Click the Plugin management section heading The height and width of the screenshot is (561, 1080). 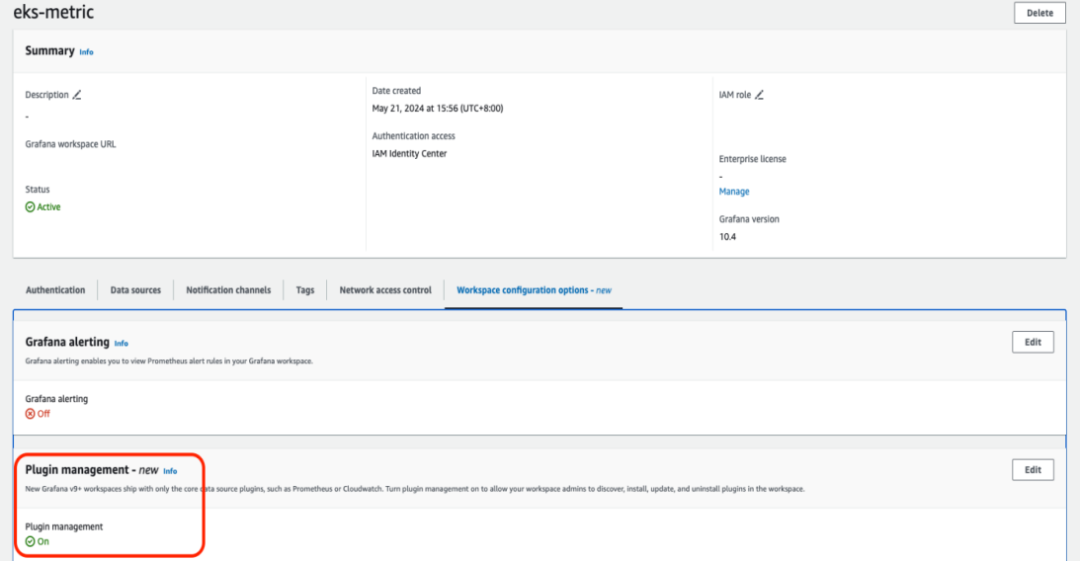pyautogui.click(x=92, y=470)
